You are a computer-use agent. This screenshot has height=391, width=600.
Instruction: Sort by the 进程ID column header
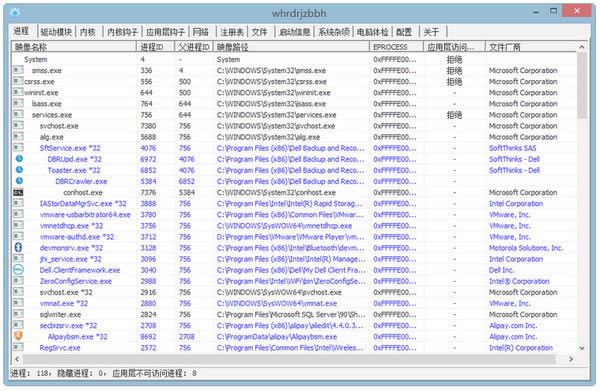point(156,47)
